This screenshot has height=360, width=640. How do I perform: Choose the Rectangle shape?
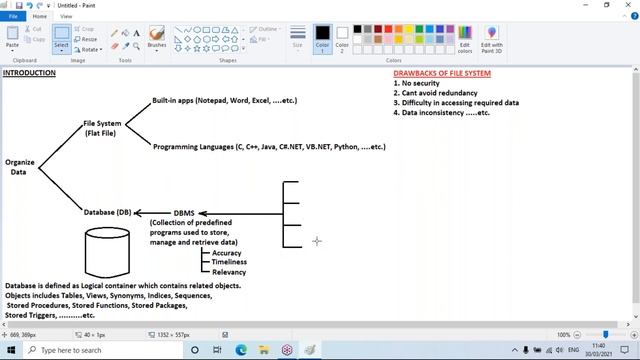[206, 30]
